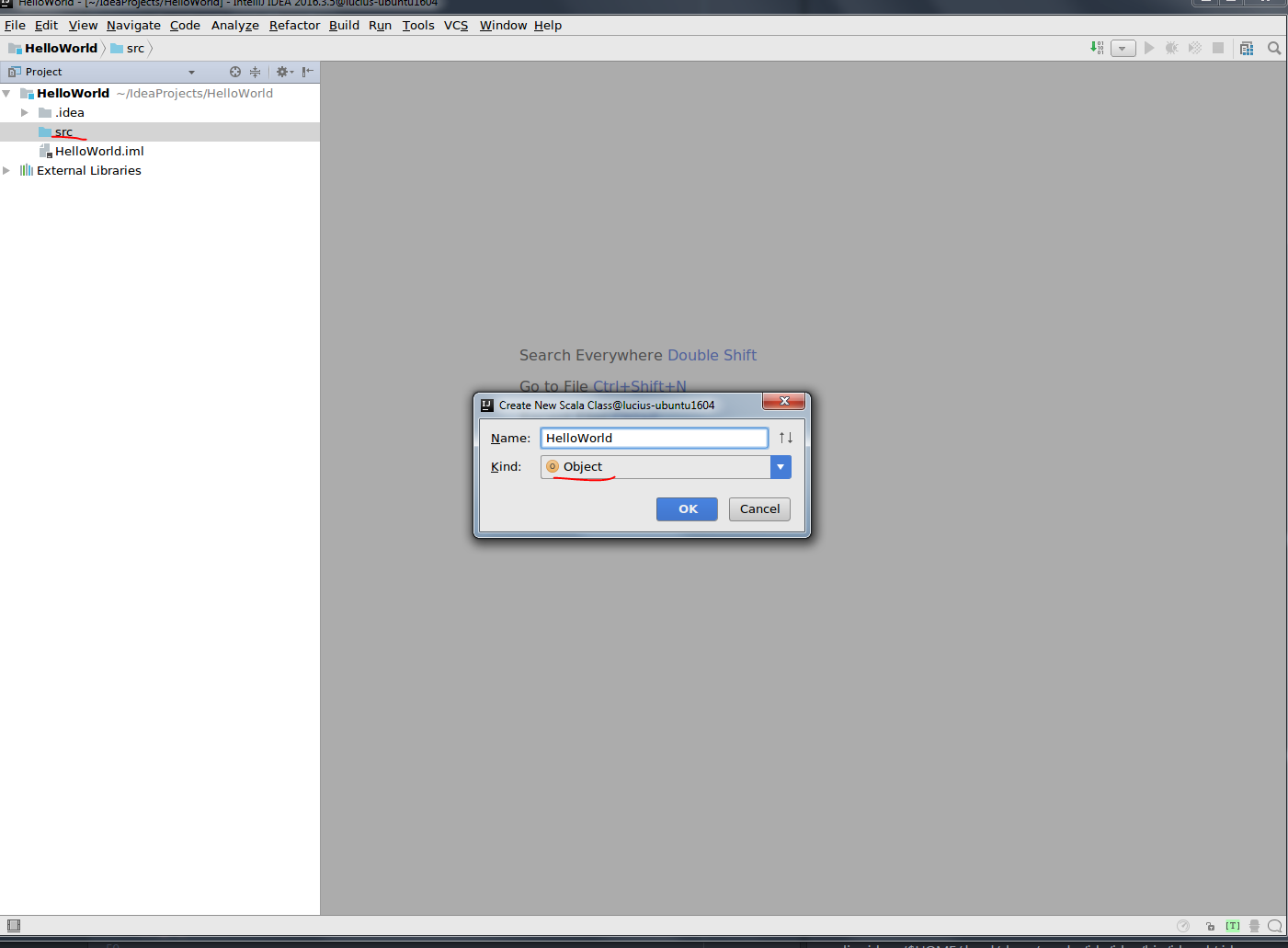Viewport: 1288px width, 948px height.
Task: Open the Project Structure icon
Action: coord(1247,48)
